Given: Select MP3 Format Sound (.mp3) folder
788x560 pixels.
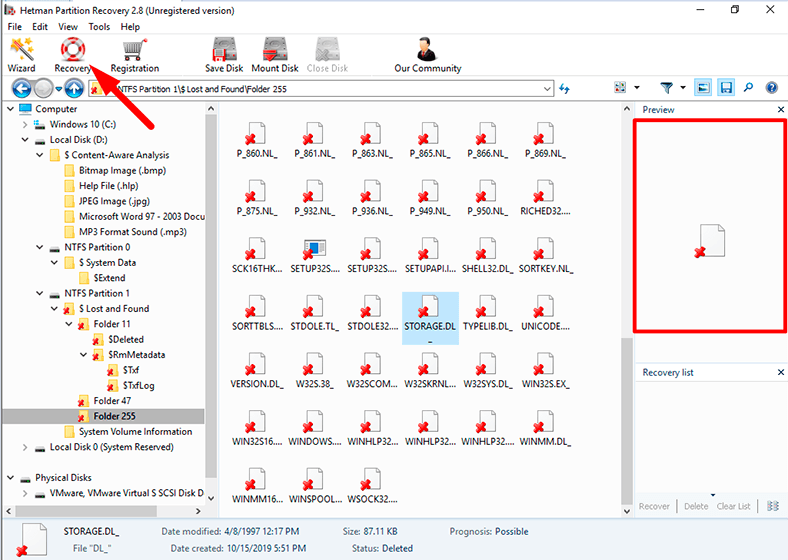Looking at the screenshot, I should 126,232.
